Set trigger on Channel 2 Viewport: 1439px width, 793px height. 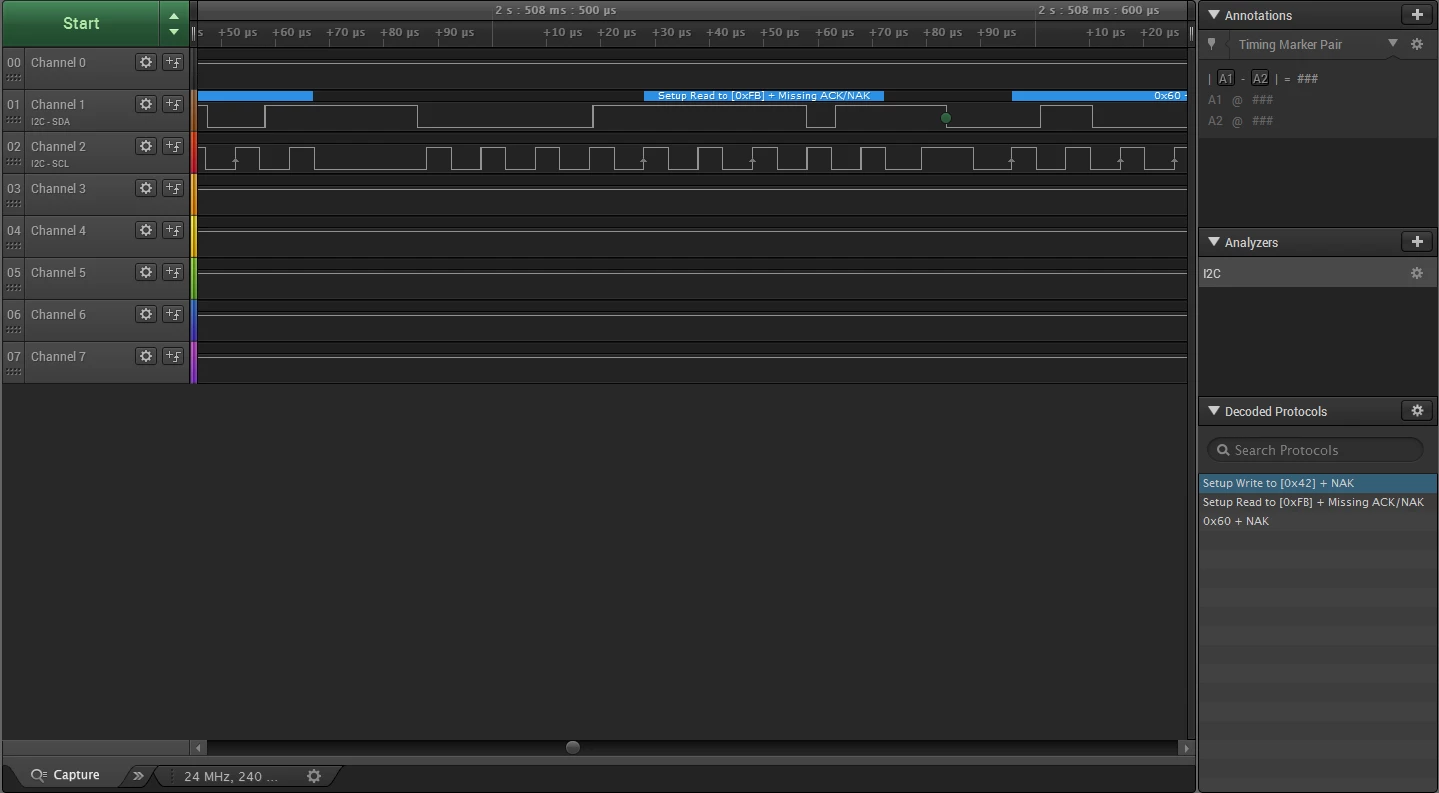(173, 146)
